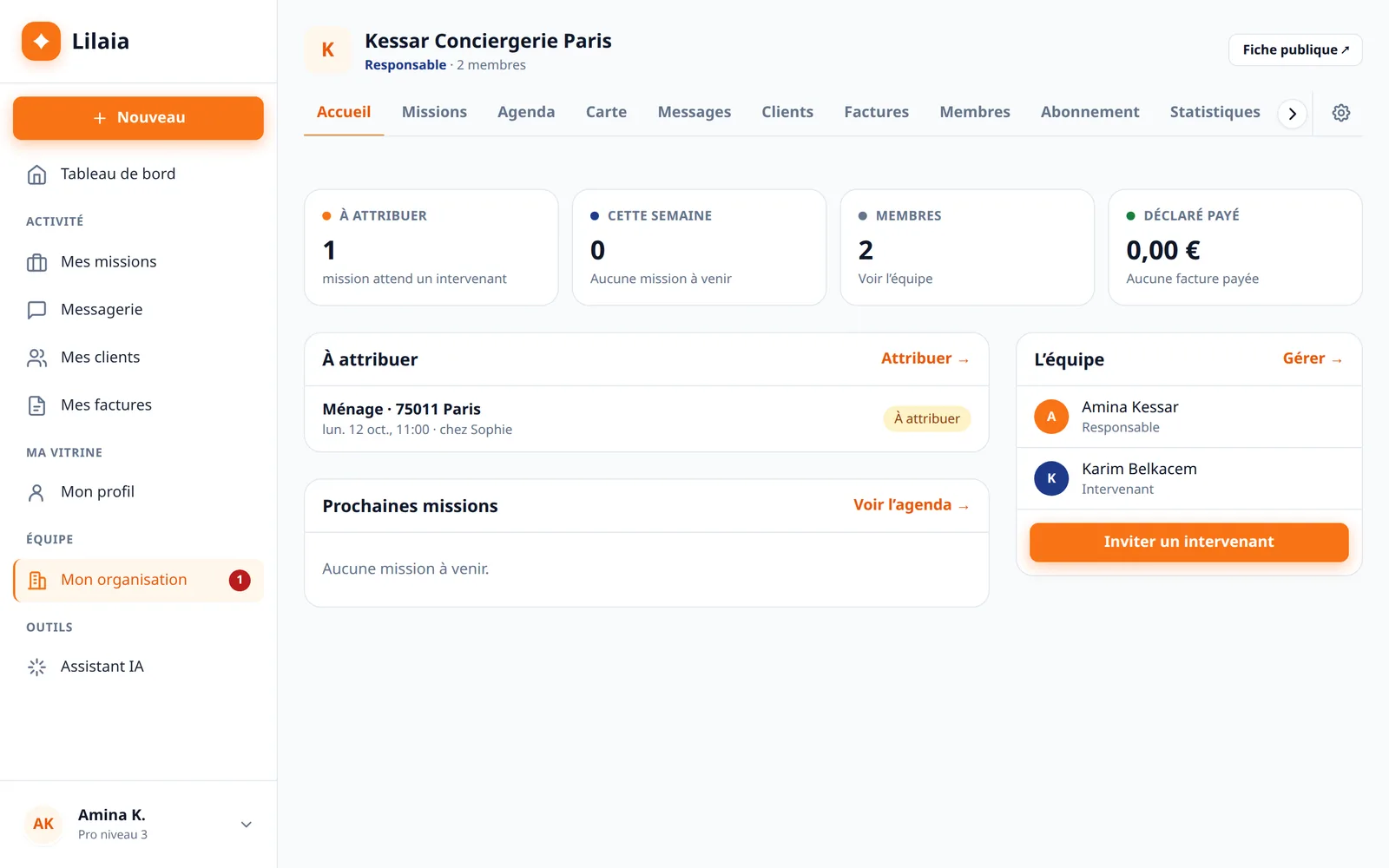The image size is (1389, 868).
Task: View the Abonnement tab
Action: coord(1090,112)
